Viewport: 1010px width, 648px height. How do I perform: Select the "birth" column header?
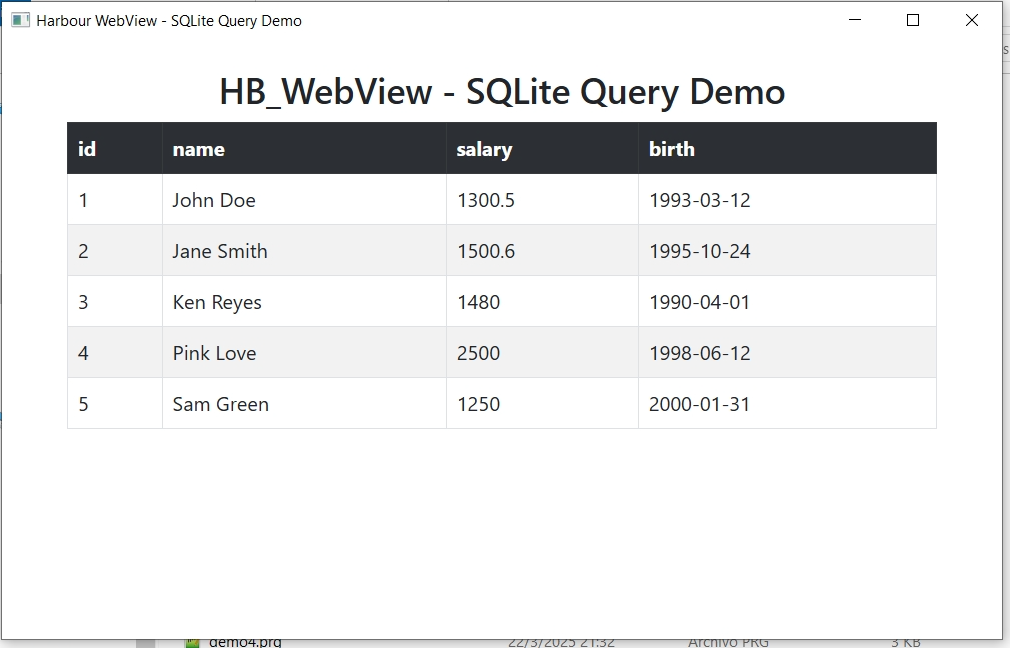click(671, 149)
